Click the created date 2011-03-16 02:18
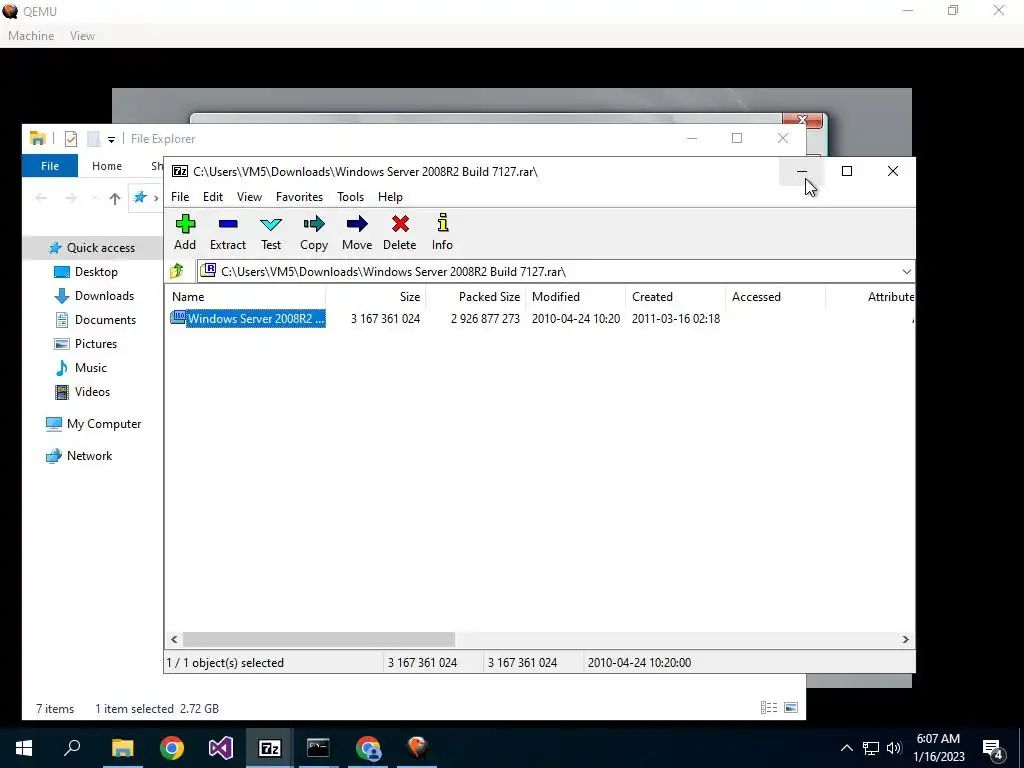Image resolution: width=1024 pixels, height=768 pixels. [676, 319]
